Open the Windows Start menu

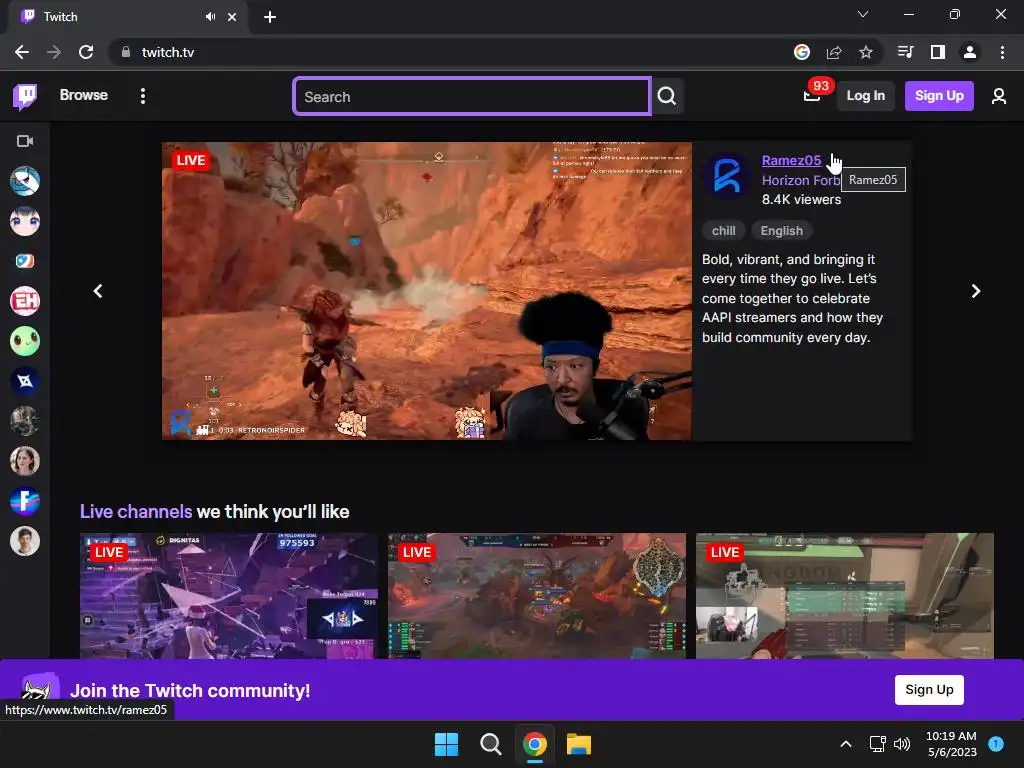point(447,744)
